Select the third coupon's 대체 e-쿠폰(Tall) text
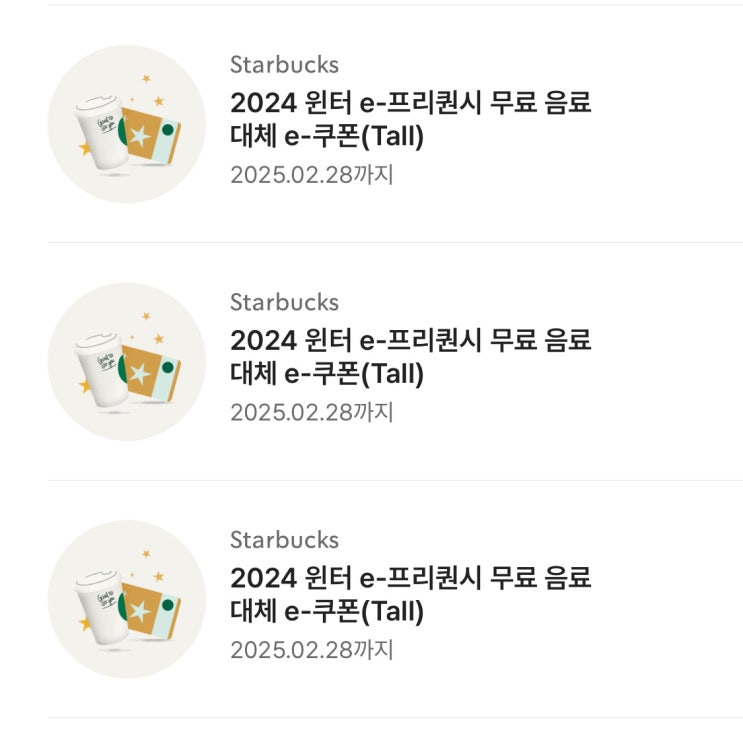Viewport: 743px width, 734px height. 327,612
